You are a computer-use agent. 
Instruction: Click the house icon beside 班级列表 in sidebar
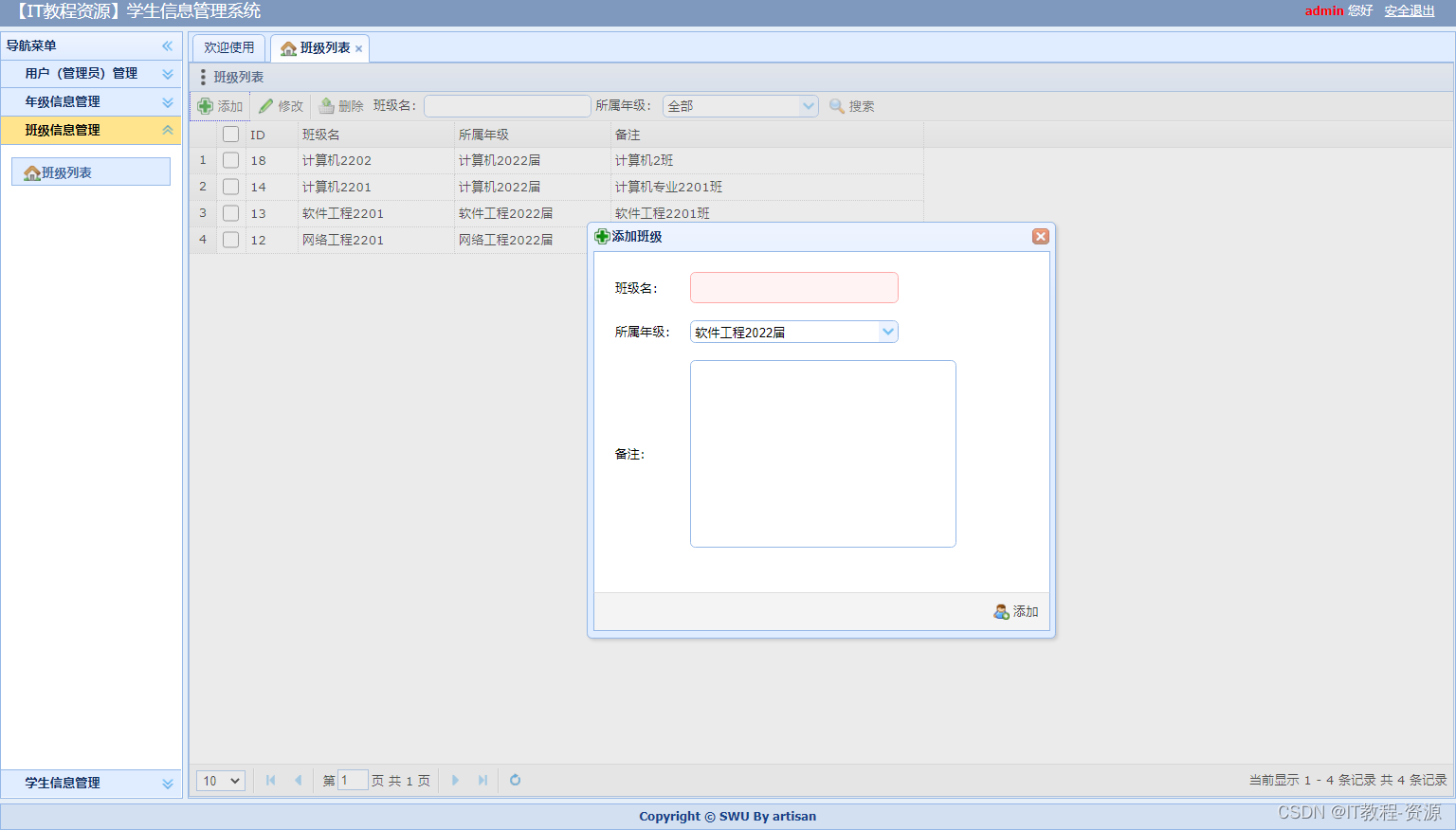point(32,173)
